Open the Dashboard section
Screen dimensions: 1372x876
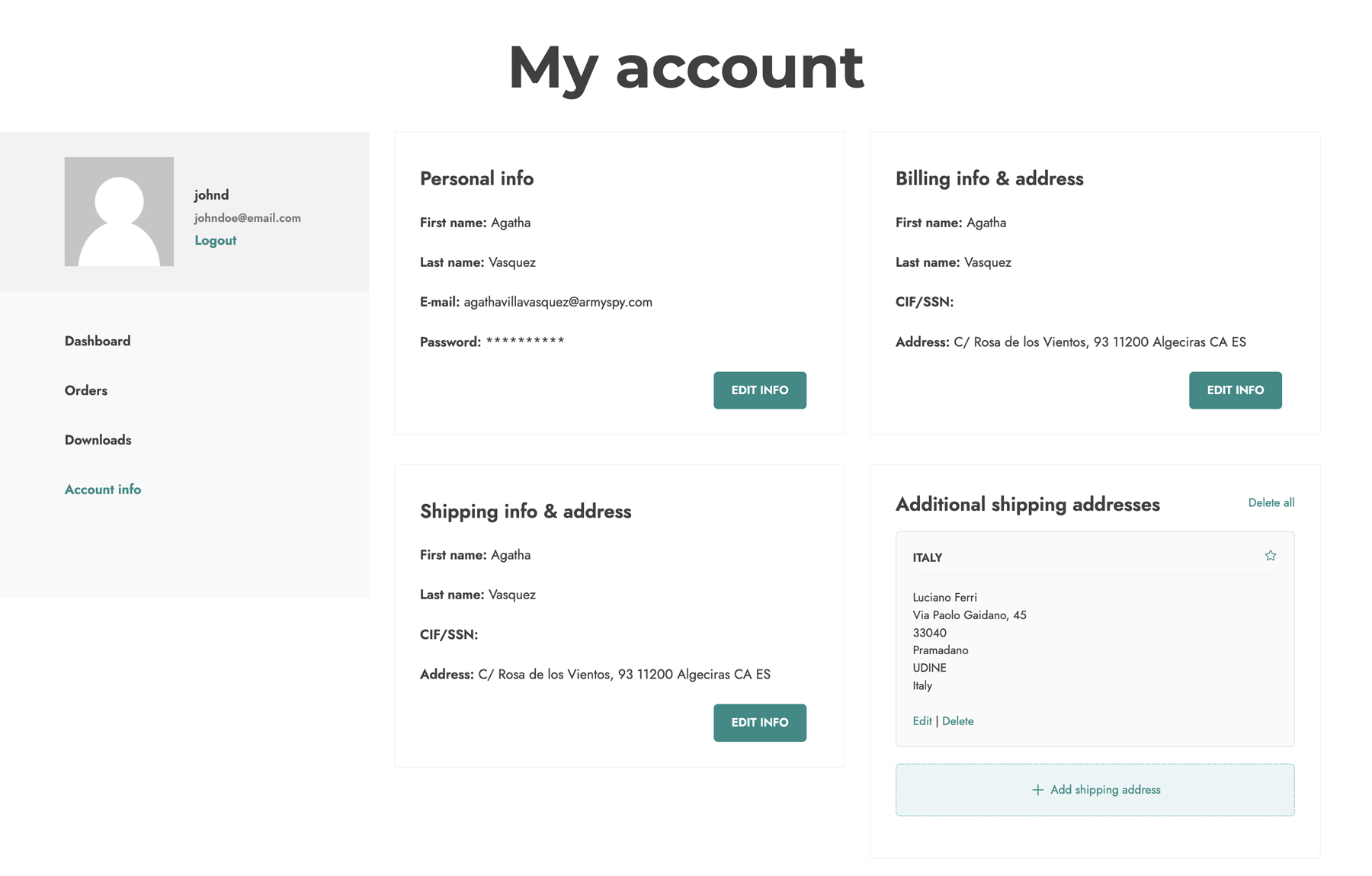tap(98, 341)
